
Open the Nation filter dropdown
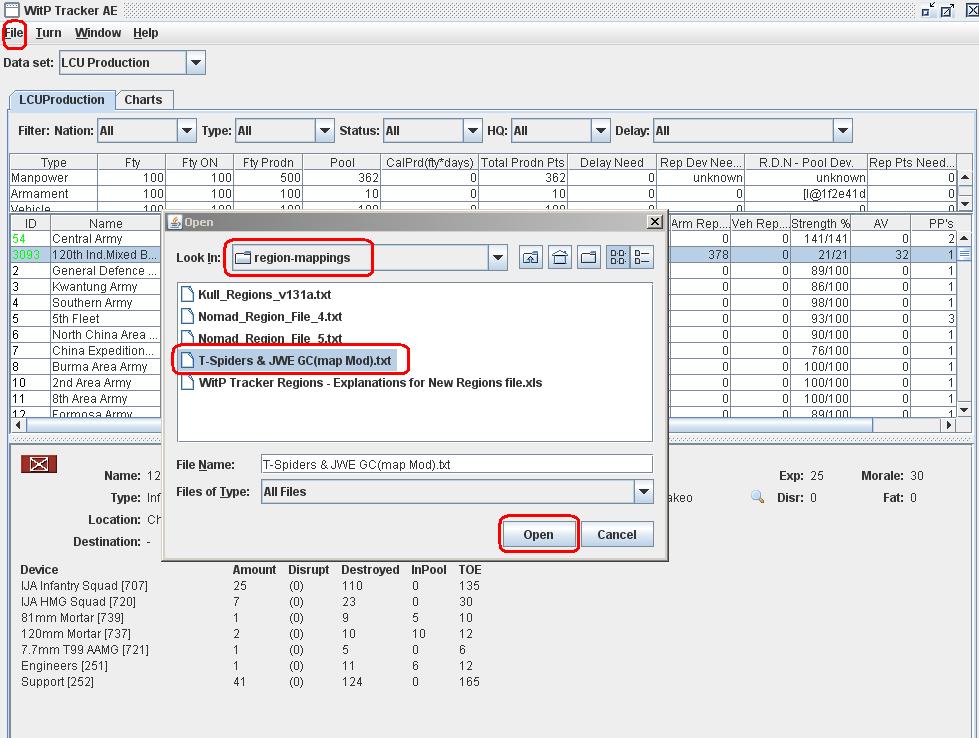click(187, 130)
